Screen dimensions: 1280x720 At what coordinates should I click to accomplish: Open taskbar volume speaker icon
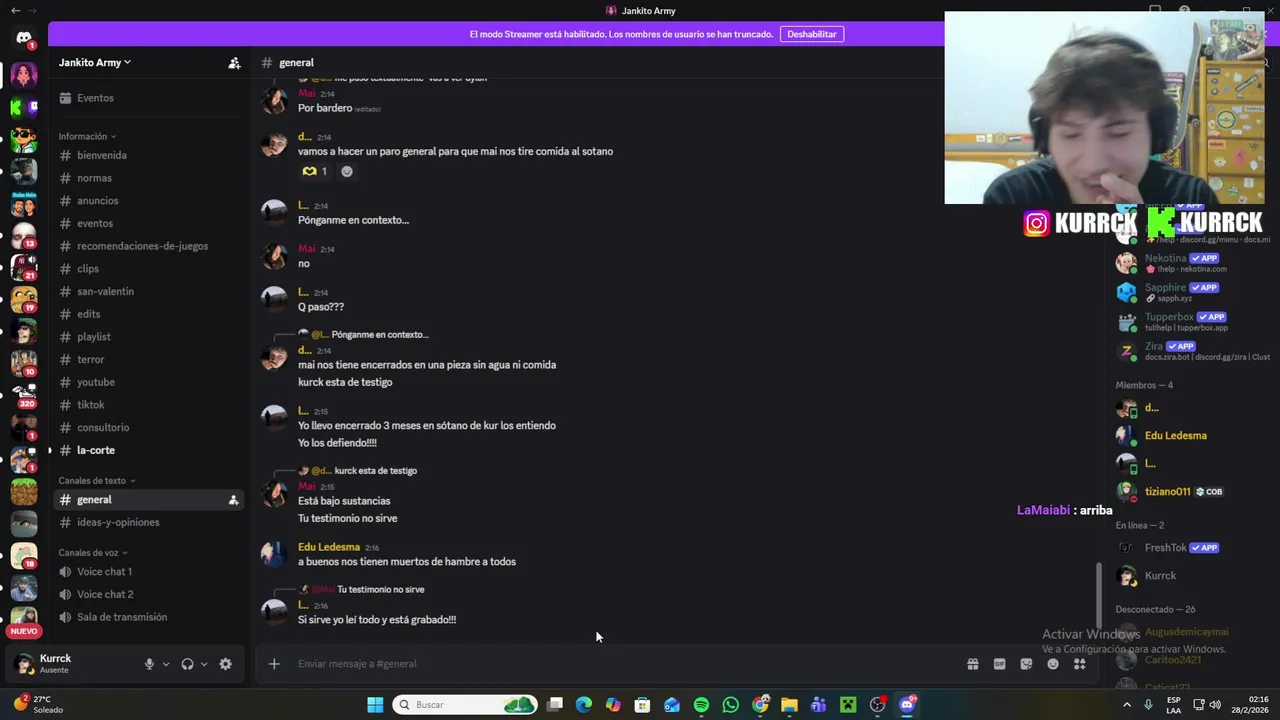(x=1215, y=705)
